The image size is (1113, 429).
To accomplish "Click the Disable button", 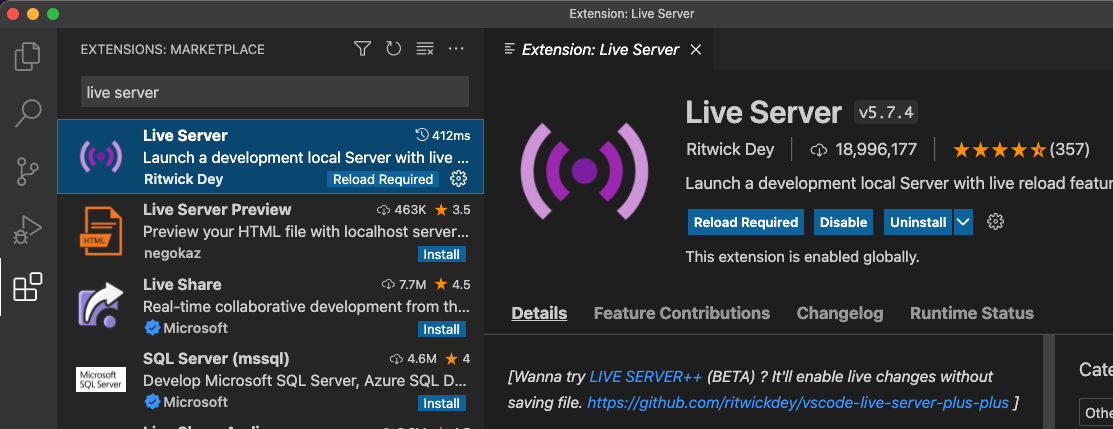I will (843, 222).
